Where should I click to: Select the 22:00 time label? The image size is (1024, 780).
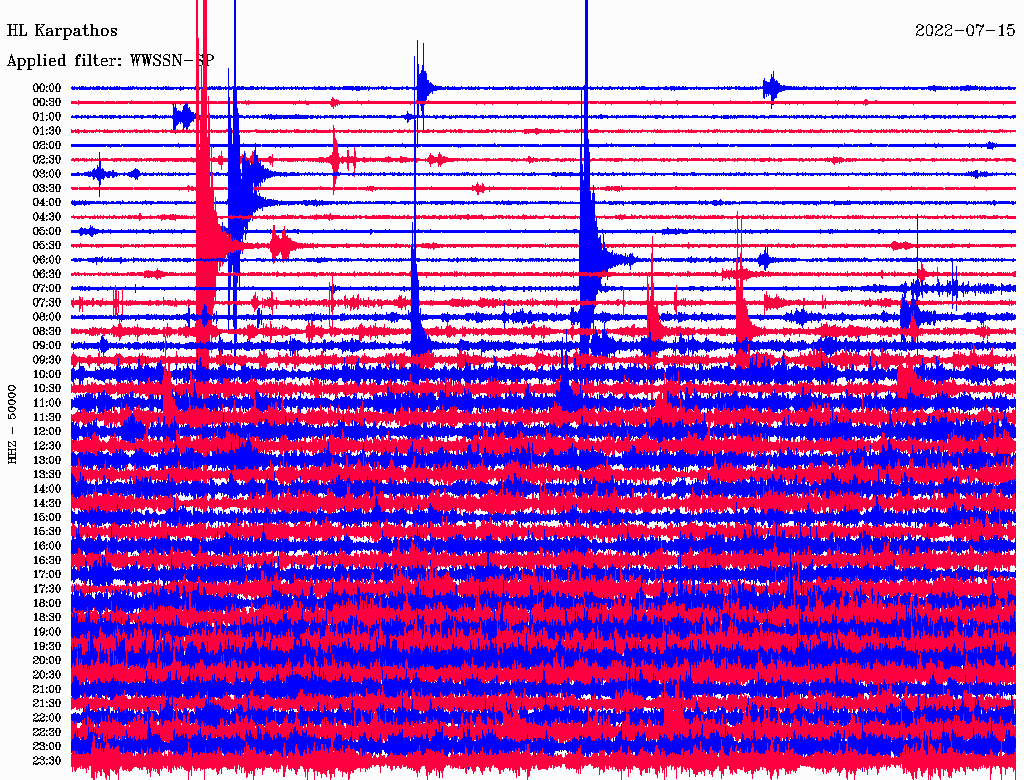47,717
